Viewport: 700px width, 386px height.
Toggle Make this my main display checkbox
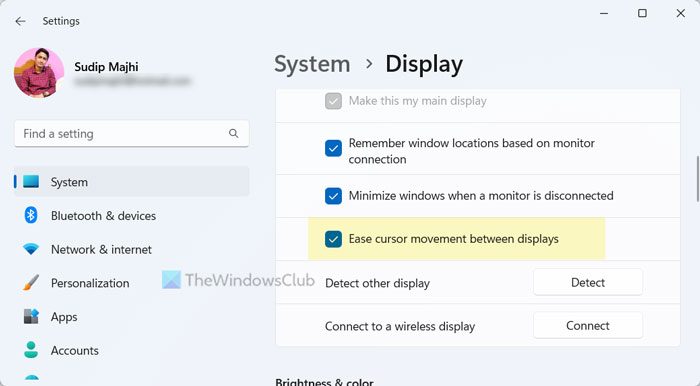(x=333, y=101)
